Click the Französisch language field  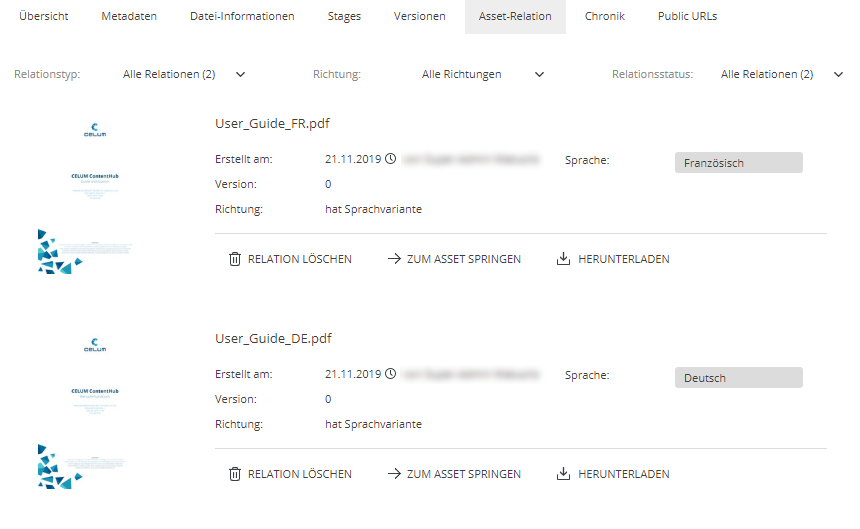pos(739,163)
